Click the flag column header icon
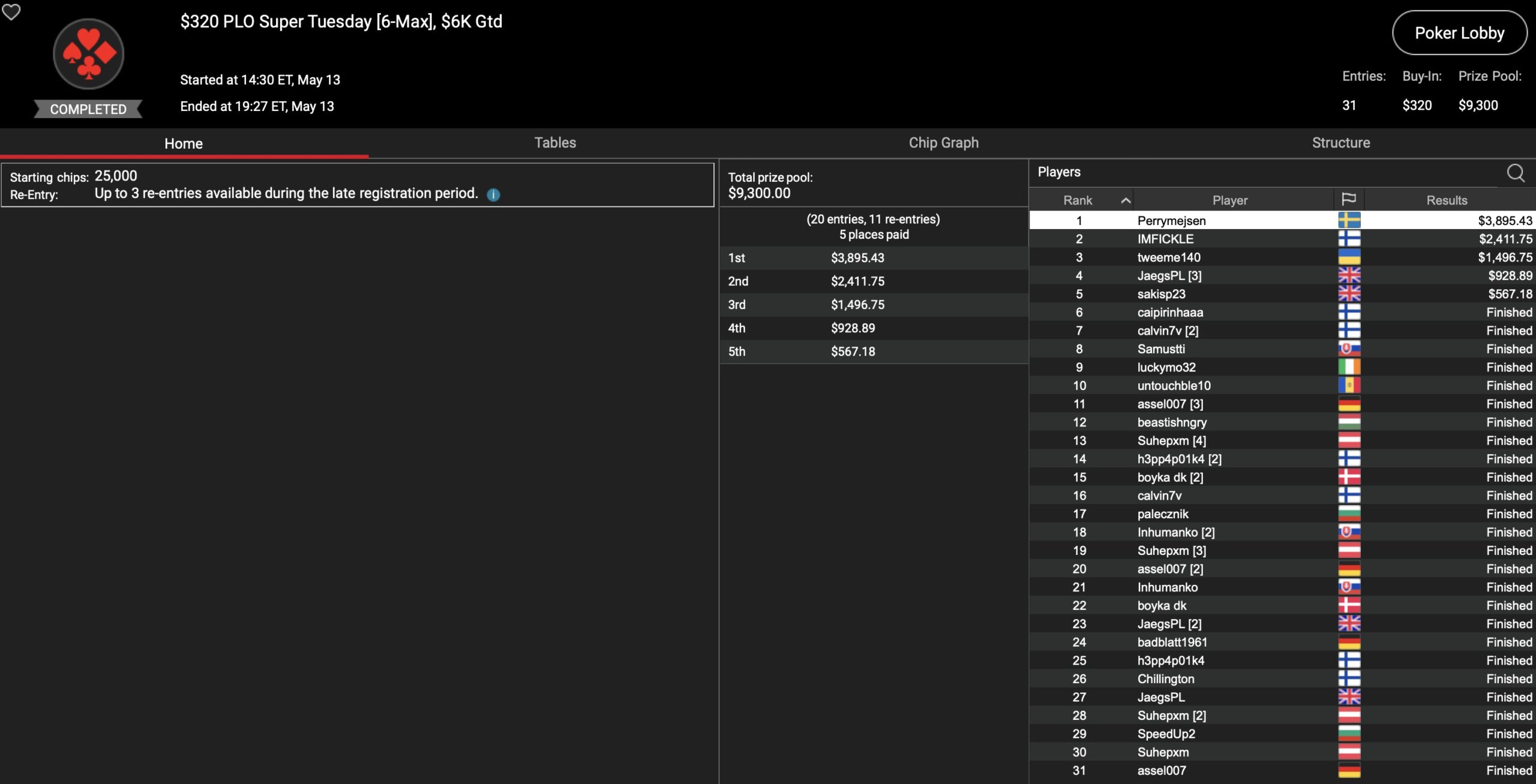 [1348, 200]
